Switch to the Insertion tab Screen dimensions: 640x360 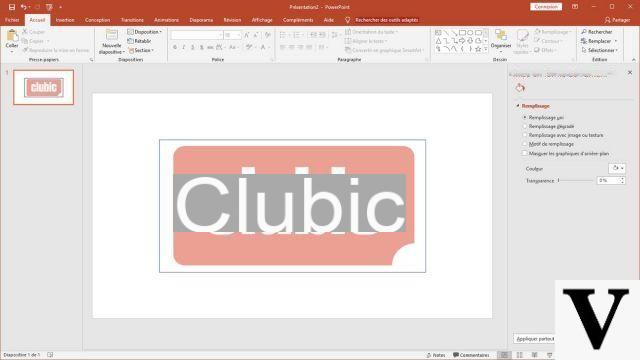(x=65, y=20)
